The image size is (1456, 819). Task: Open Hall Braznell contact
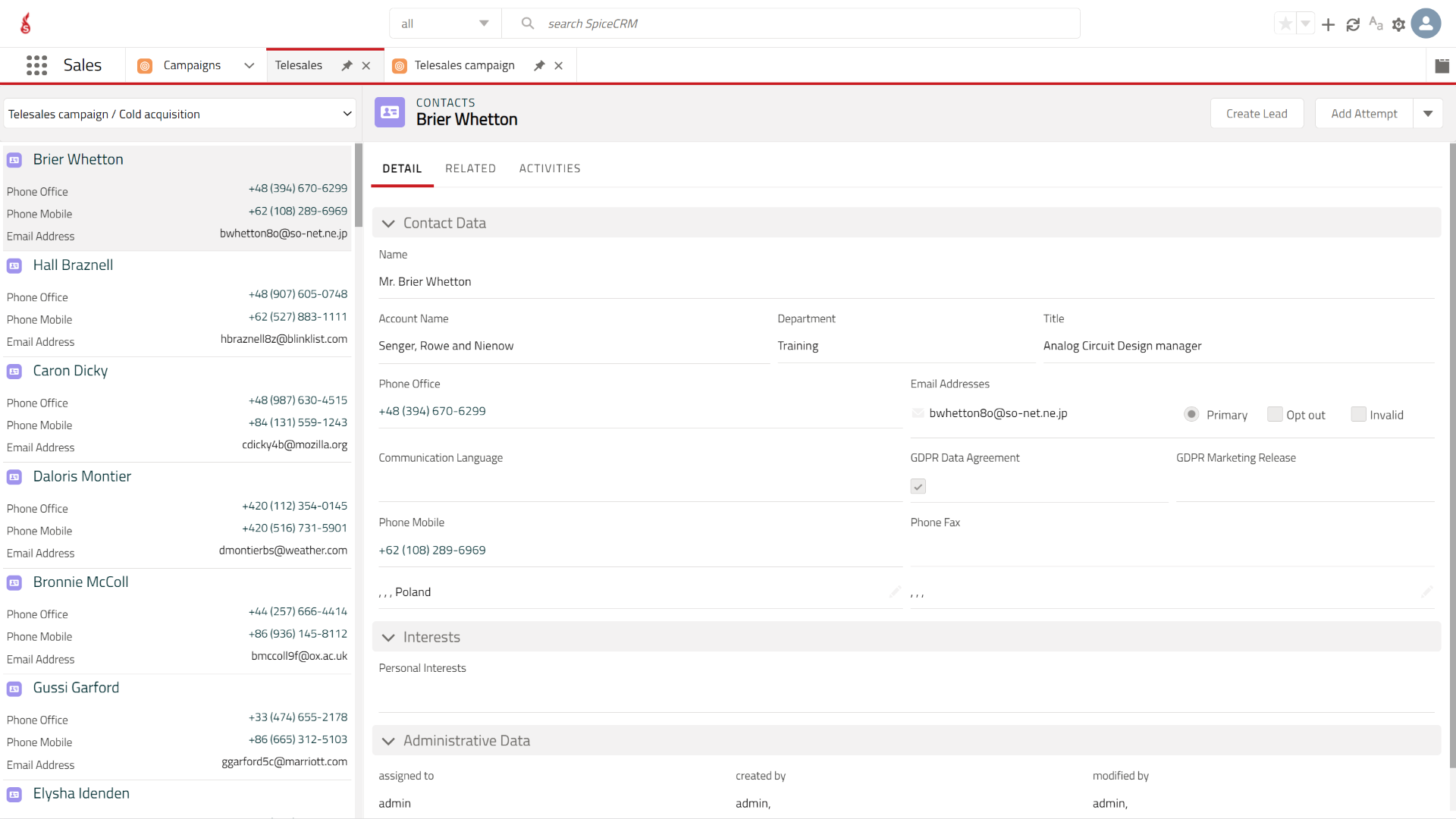[73, 265]
